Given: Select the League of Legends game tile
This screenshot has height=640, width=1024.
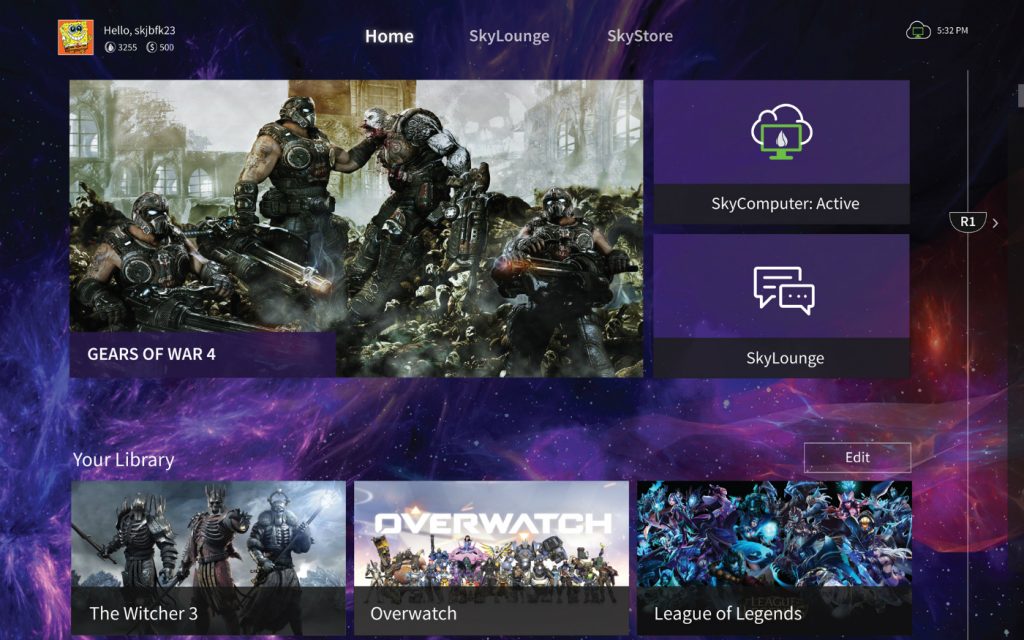Looking at the screenshot, I should coord(774,557).
